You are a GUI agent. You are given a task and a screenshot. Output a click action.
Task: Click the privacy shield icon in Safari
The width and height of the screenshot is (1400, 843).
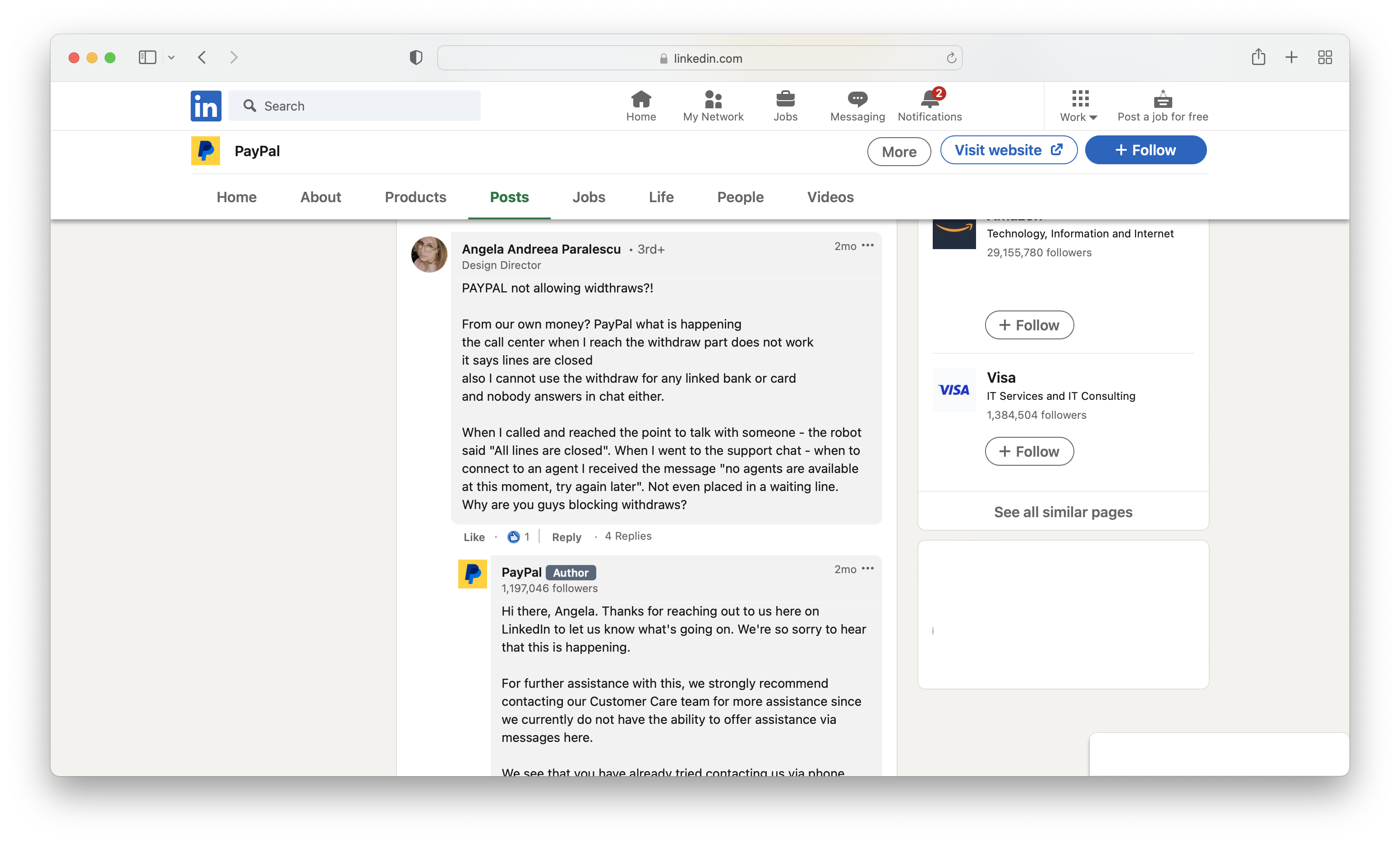pyautogui.click(x=415, y=57)
